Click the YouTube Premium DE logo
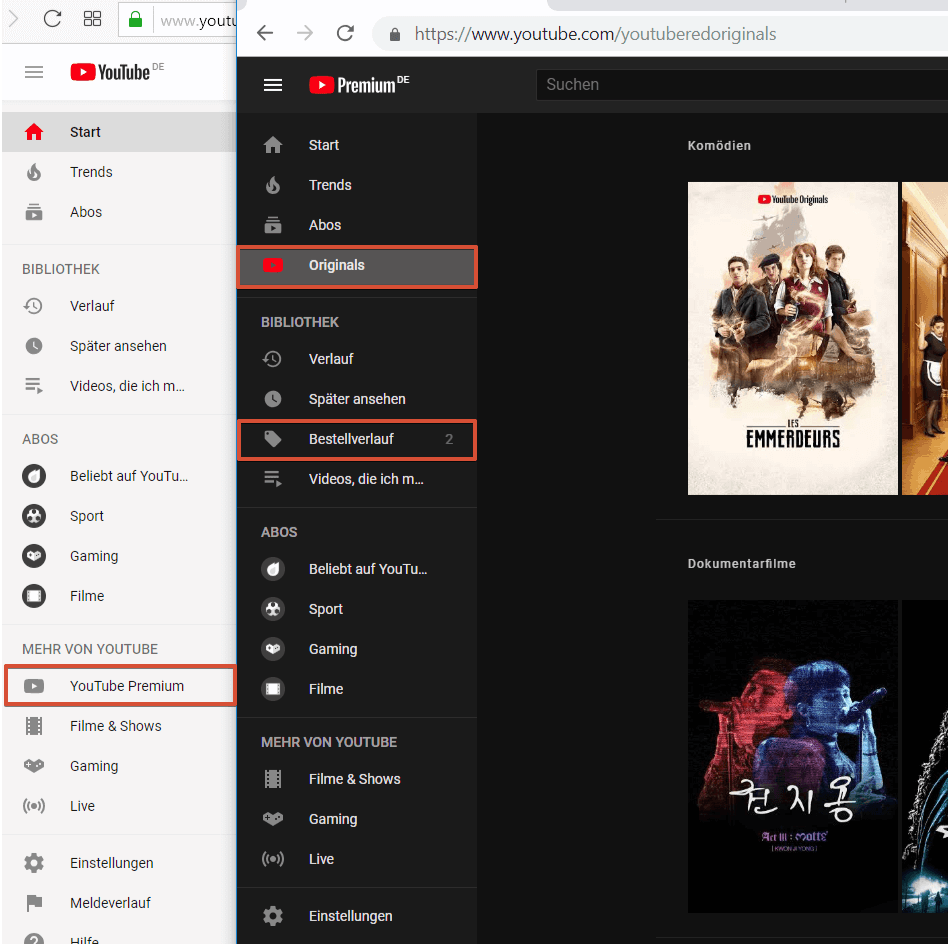This screenshot has width=948, height=944. pyautogui.click(x=359, y=84)
